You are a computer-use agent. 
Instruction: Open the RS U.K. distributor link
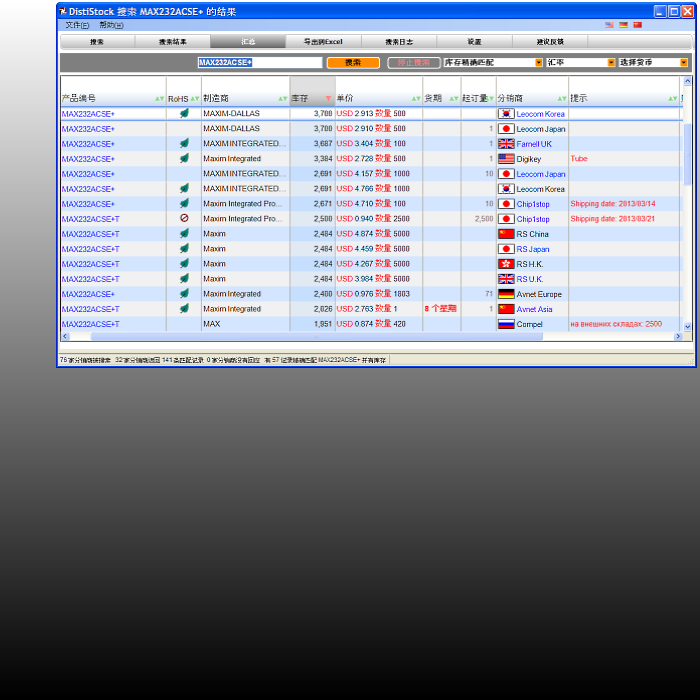[529, 279]
